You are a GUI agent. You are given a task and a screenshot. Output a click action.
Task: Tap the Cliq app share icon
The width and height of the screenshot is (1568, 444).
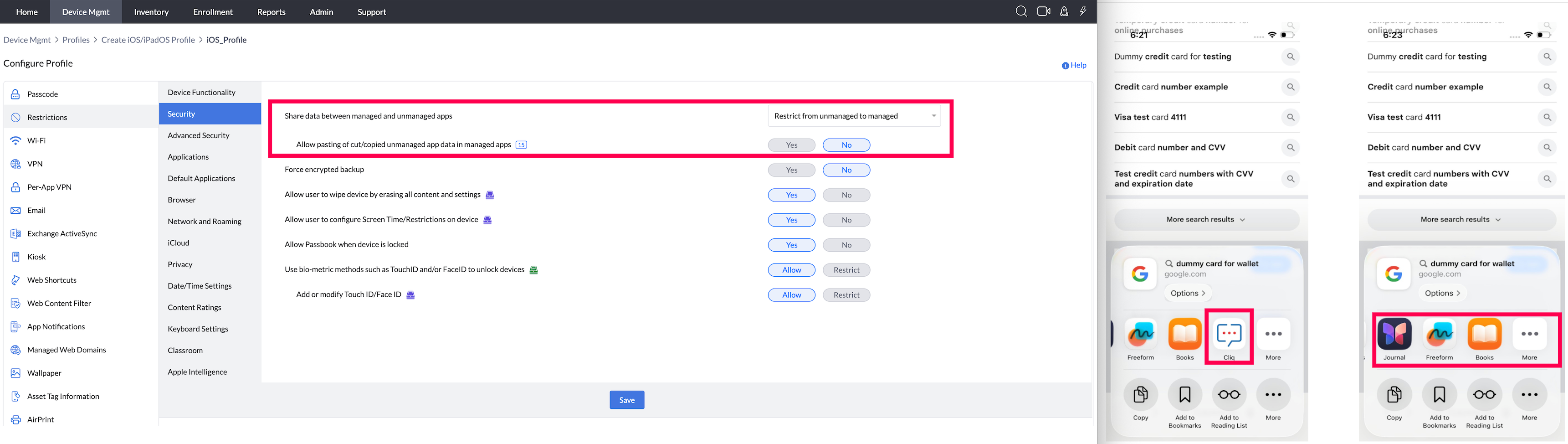tap(1228, 335)
